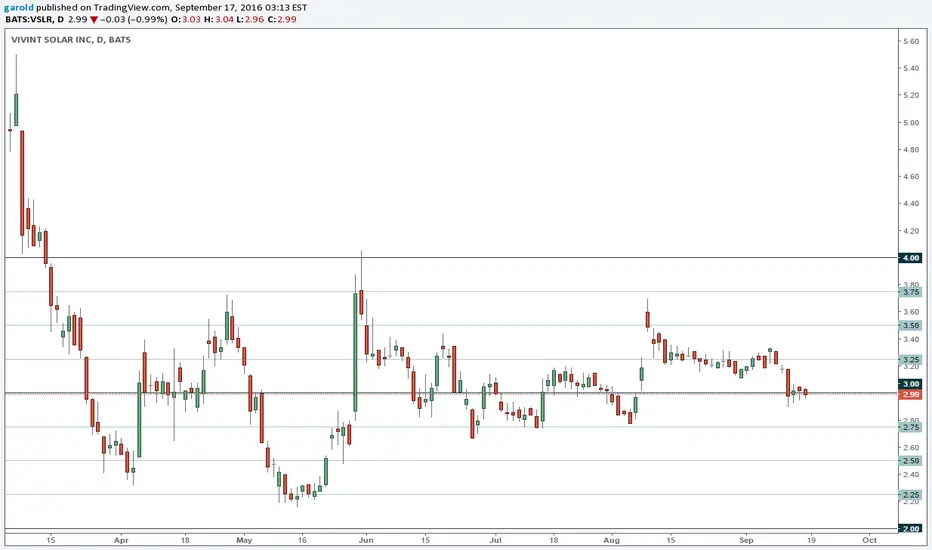Click the 4.40 price axis tick
The height and width of the screenshot is (550, 932).
coord(911,203)
